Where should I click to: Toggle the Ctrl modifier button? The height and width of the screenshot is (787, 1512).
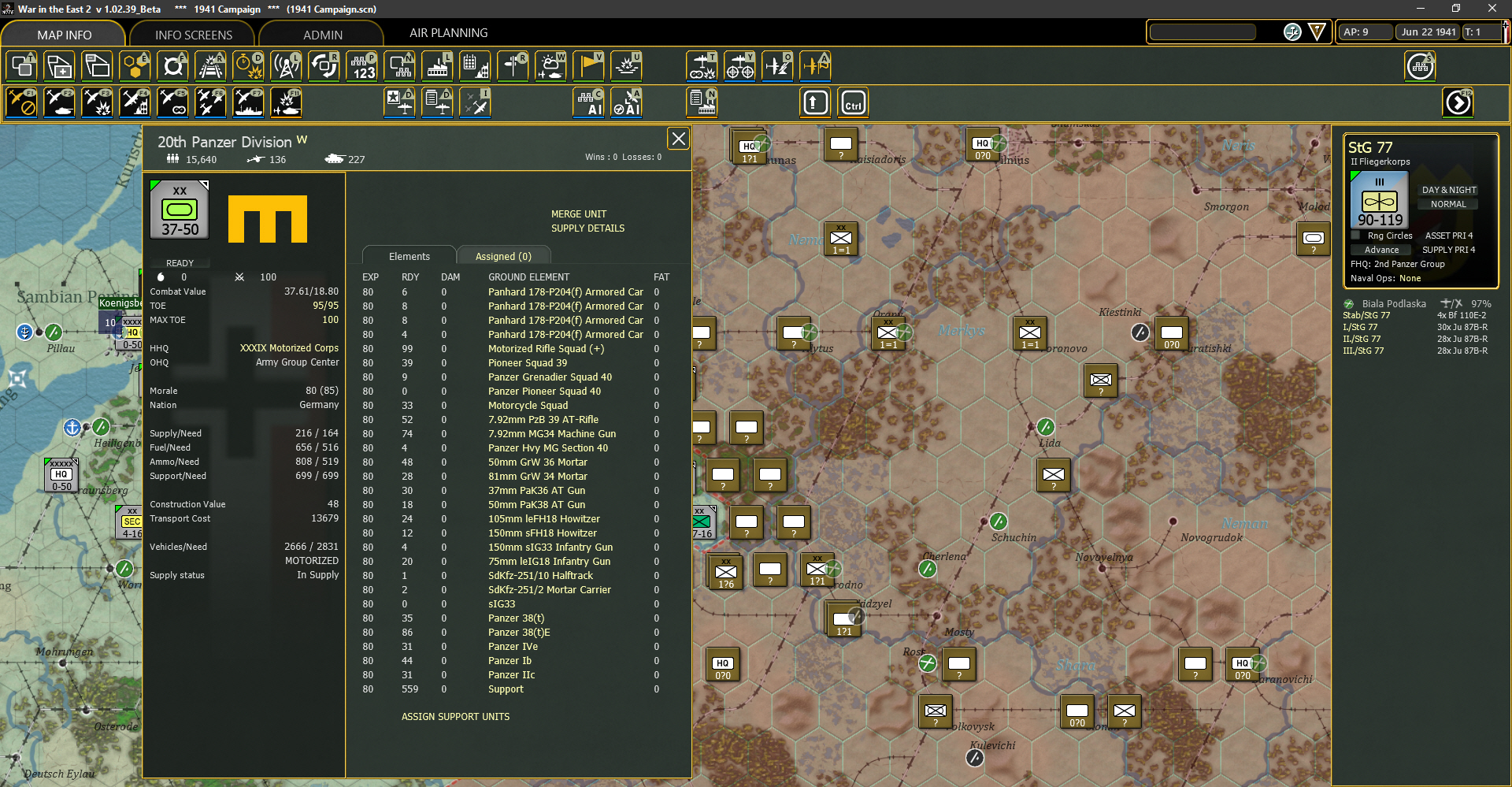[x=853, y=102]
